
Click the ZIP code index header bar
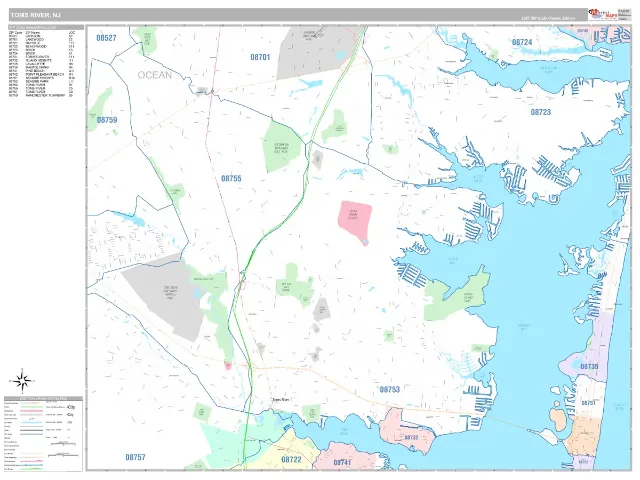[46, 27]
